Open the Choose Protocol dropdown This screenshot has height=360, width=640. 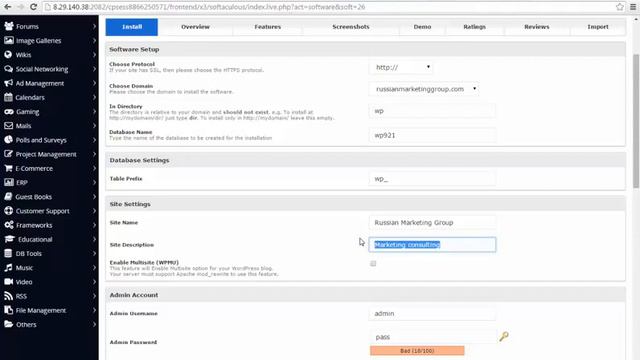tap(402, 67)
